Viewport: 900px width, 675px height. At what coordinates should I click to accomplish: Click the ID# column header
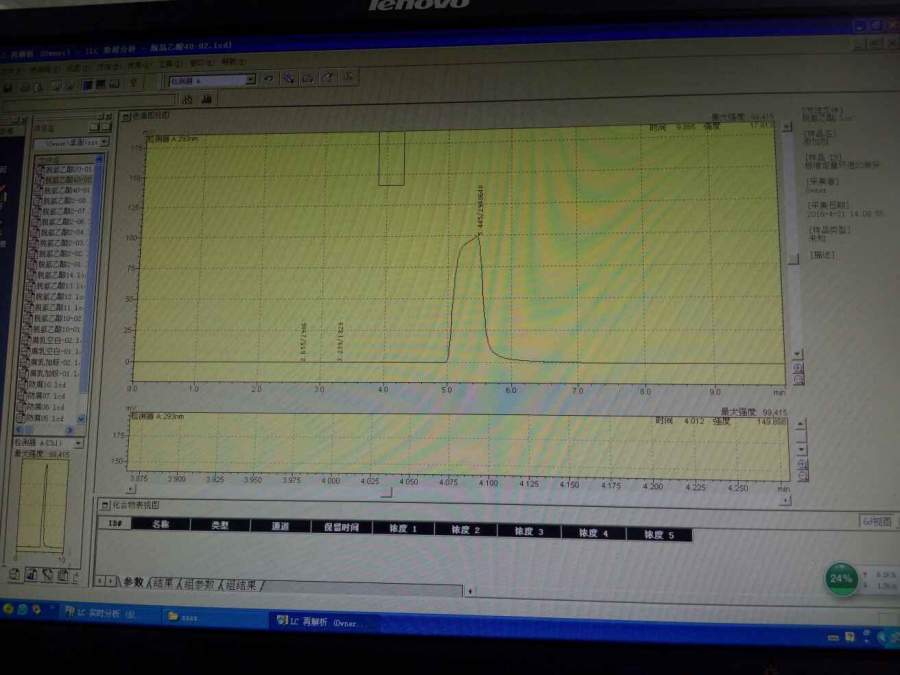click(x=115, y=523)
